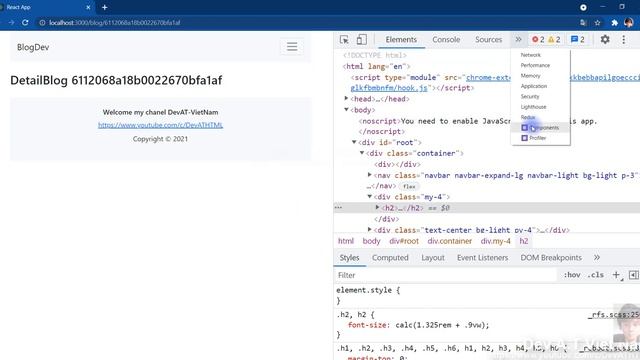Toggle the :hov element state panel
This screenshot has height=360, width=640.
point(572,275)
